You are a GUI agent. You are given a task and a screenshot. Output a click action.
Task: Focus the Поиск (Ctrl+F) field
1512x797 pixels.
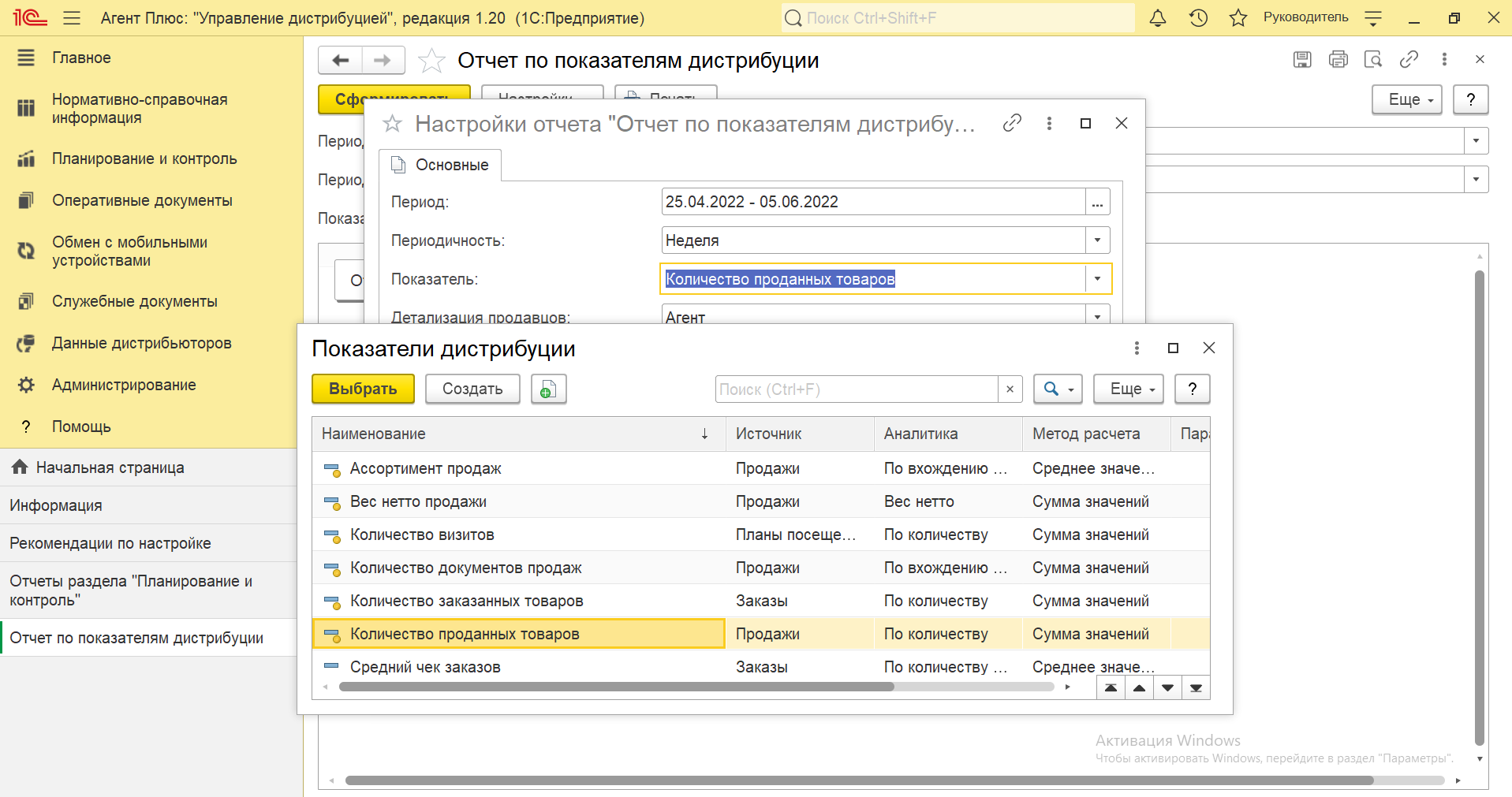click(x=857, y=389)
